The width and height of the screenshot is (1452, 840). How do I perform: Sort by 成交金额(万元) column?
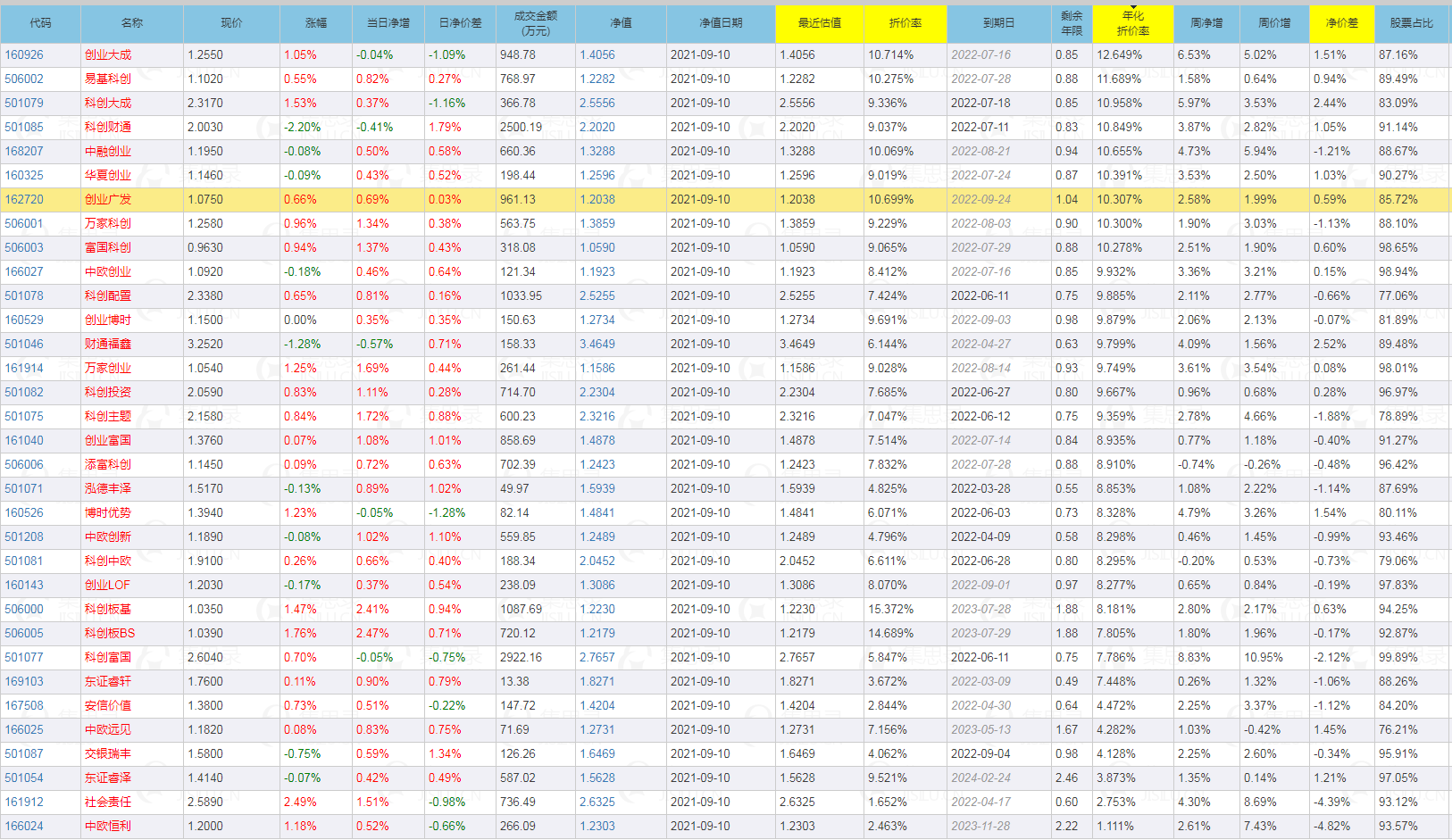tap(535, 23)
